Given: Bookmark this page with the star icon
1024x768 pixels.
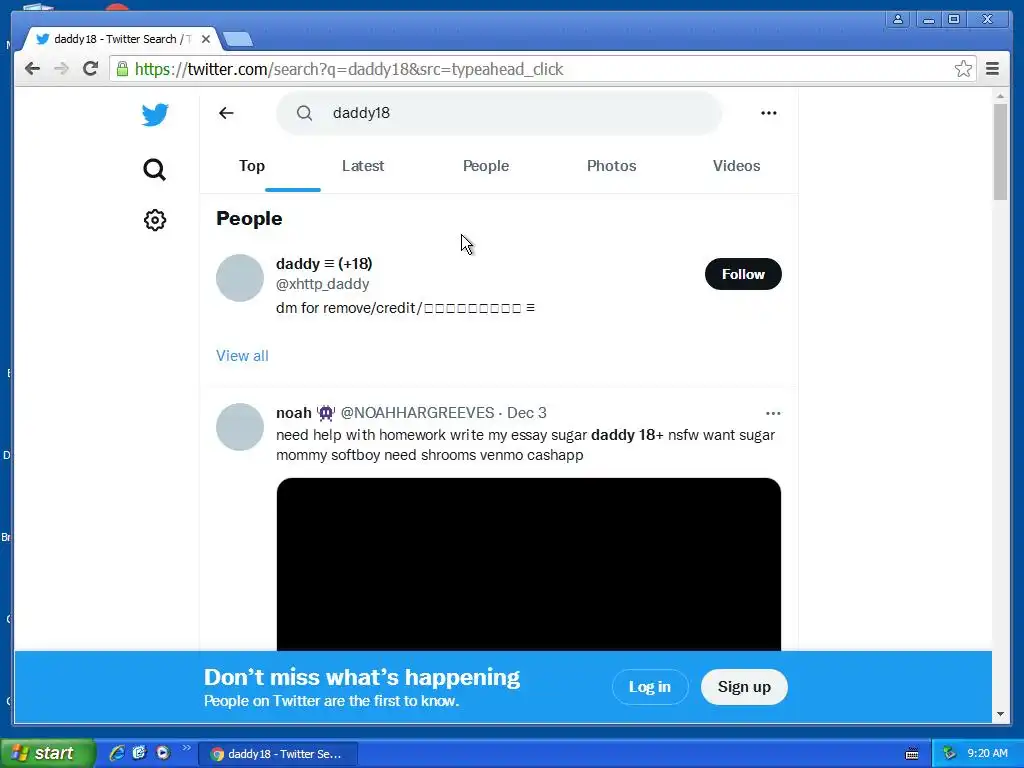Looking at the screenshot, I should coord(963,69).
